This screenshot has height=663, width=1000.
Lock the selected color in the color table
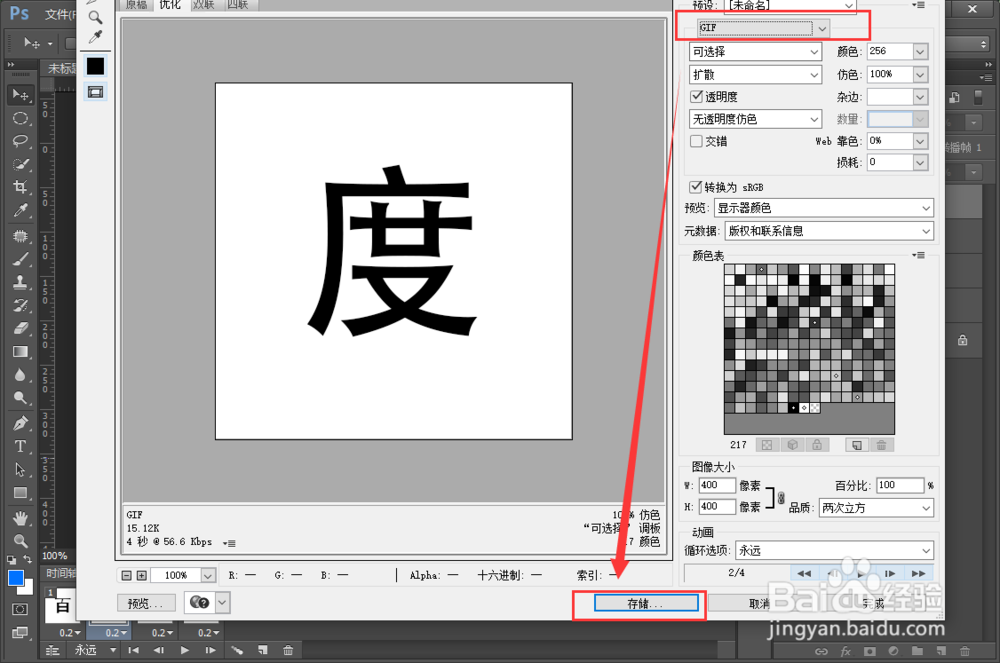(817, 444)
